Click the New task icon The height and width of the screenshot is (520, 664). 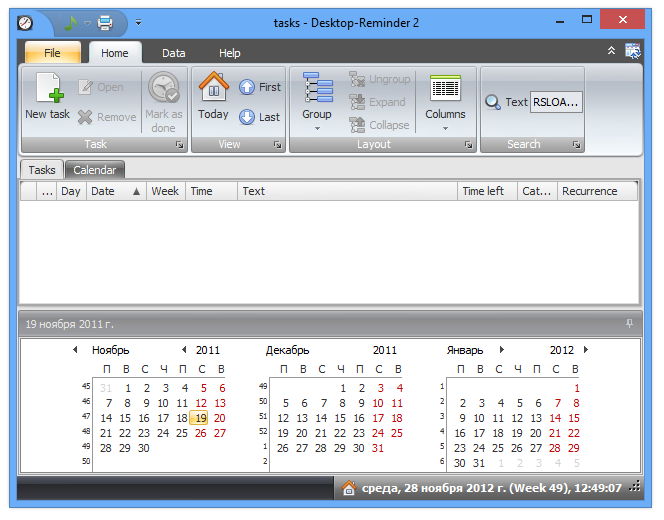tap(49, 88)
